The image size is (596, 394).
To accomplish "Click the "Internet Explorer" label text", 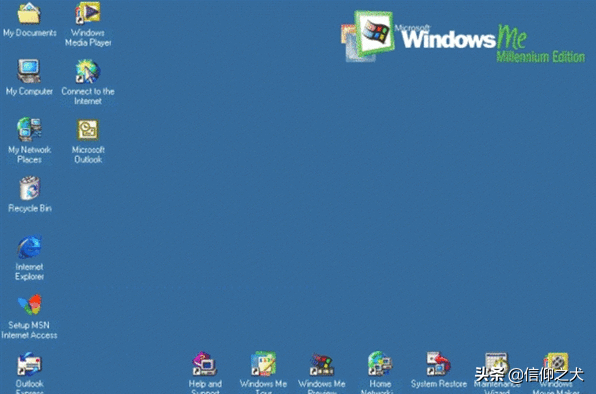I will click(x=29, y=272).
